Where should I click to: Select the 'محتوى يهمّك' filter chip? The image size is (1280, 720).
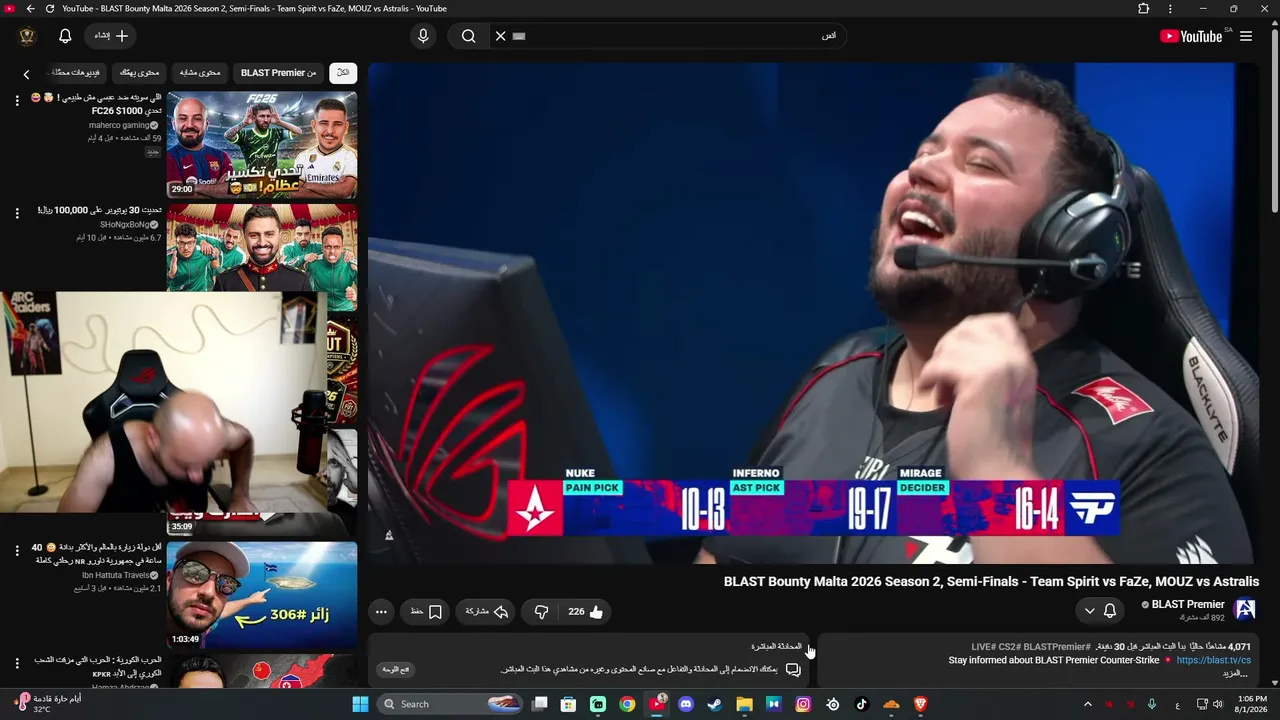[139, 73]
